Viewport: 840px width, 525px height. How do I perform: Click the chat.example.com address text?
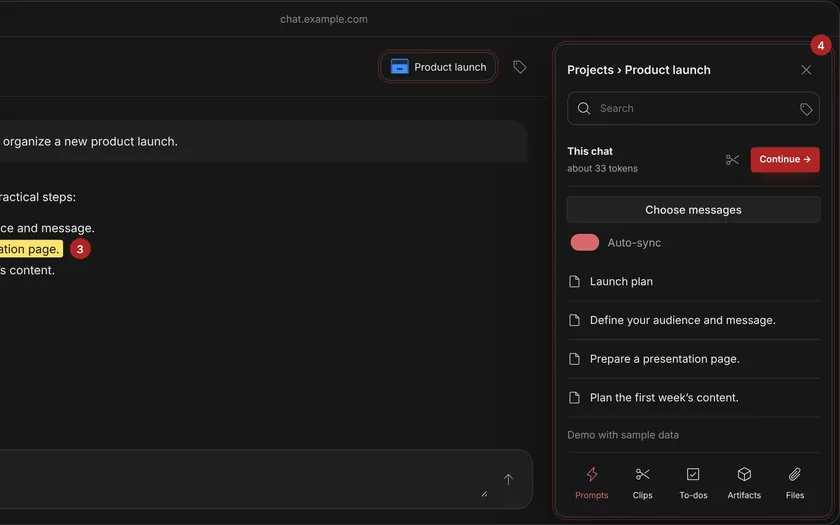324,19
